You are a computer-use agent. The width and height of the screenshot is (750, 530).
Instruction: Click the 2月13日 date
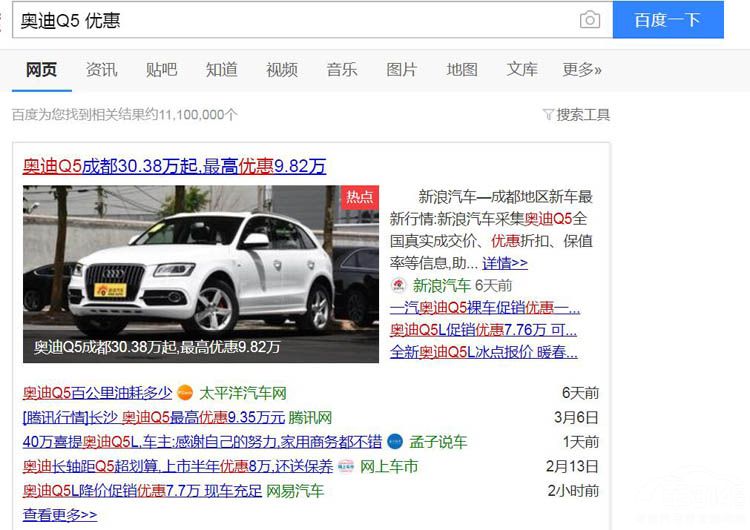(573, 466)
